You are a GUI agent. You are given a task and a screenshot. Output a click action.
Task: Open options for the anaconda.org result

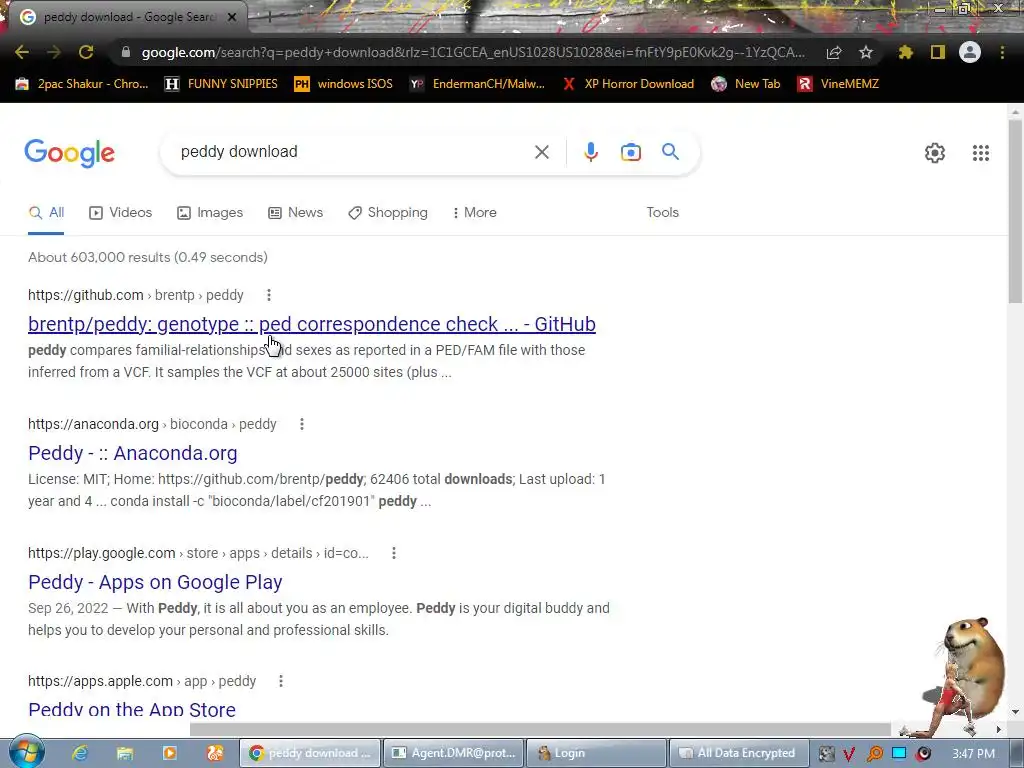[302, 424]
